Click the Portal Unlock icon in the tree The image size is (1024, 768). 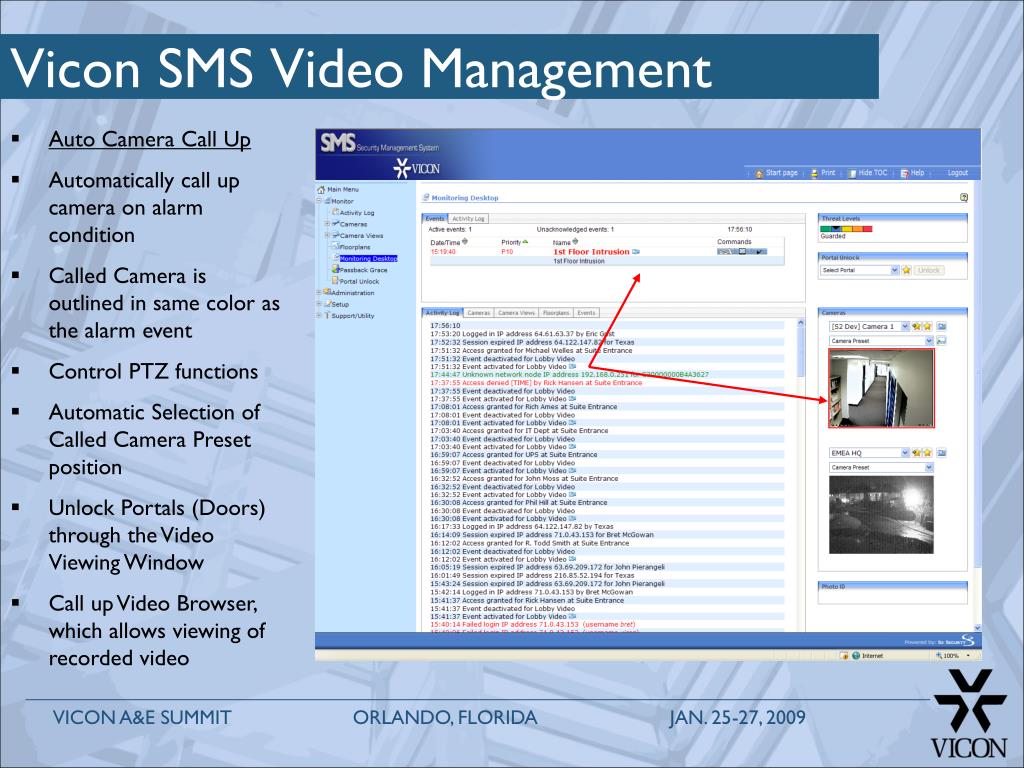pos(335,281)
